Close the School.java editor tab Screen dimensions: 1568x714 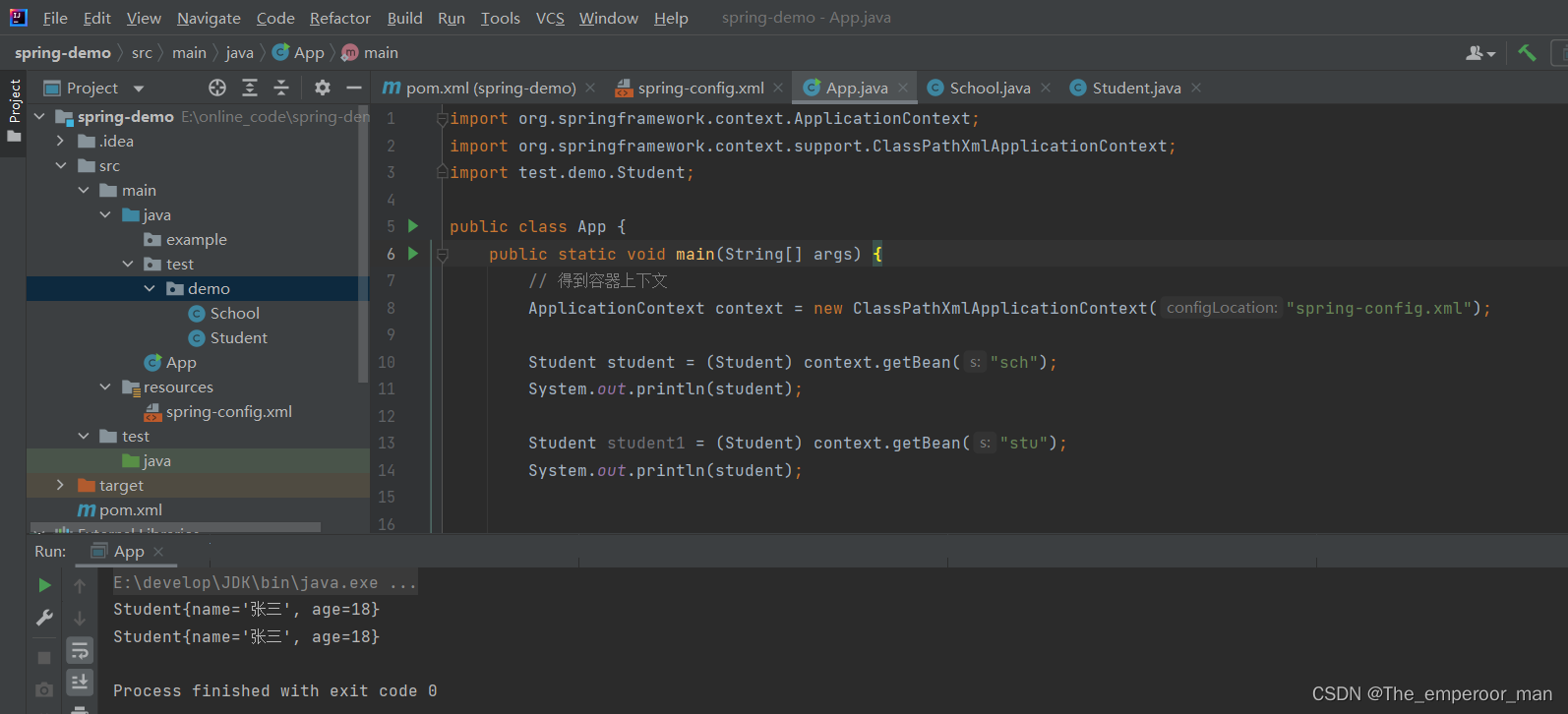[1046, 88]
